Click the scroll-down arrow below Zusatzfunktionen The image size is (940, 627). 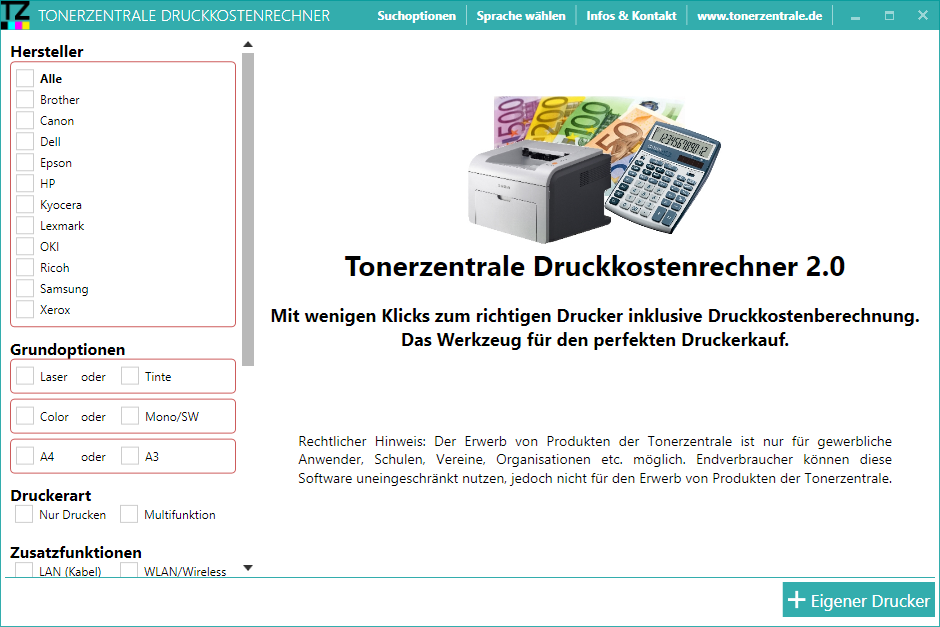246,567
